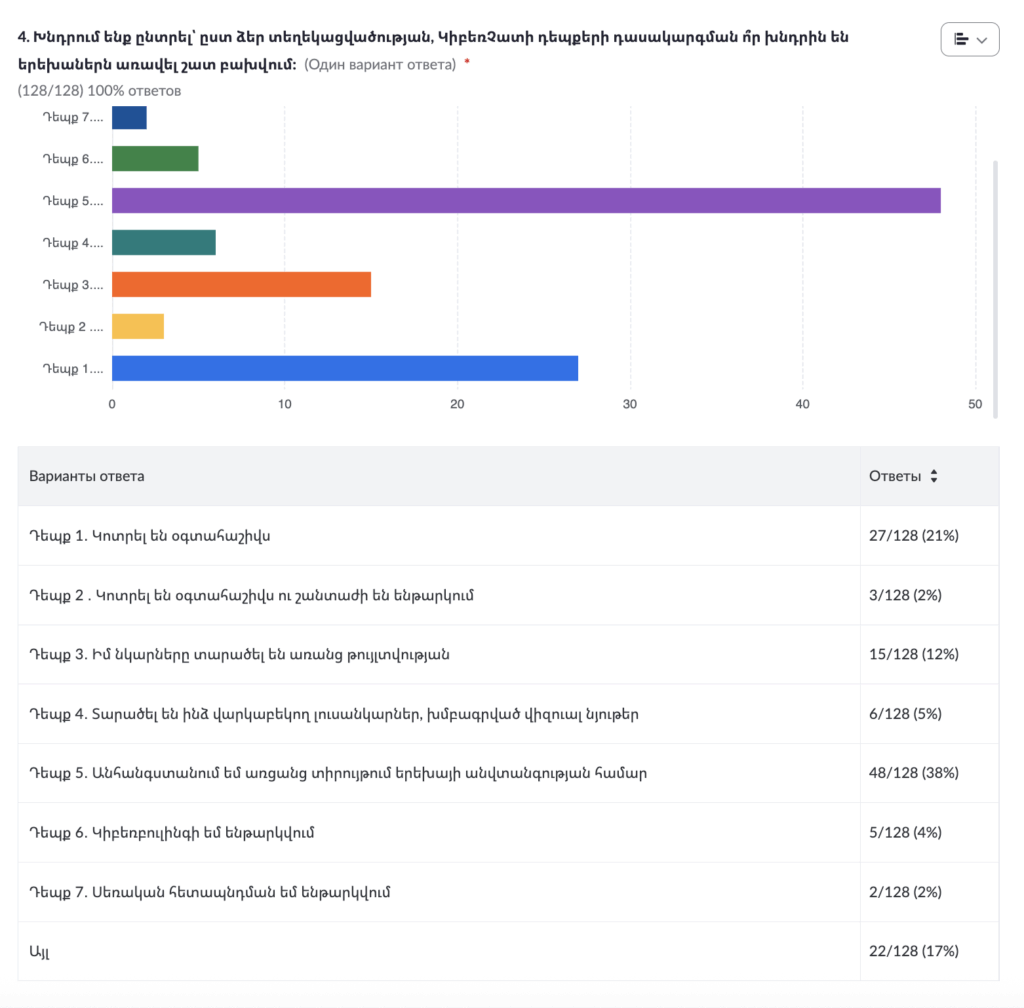The width and height of the screenshot is (1024, 1008).
Task: Select the green Դեպք 6 bar
Action: tap(155, 158)
